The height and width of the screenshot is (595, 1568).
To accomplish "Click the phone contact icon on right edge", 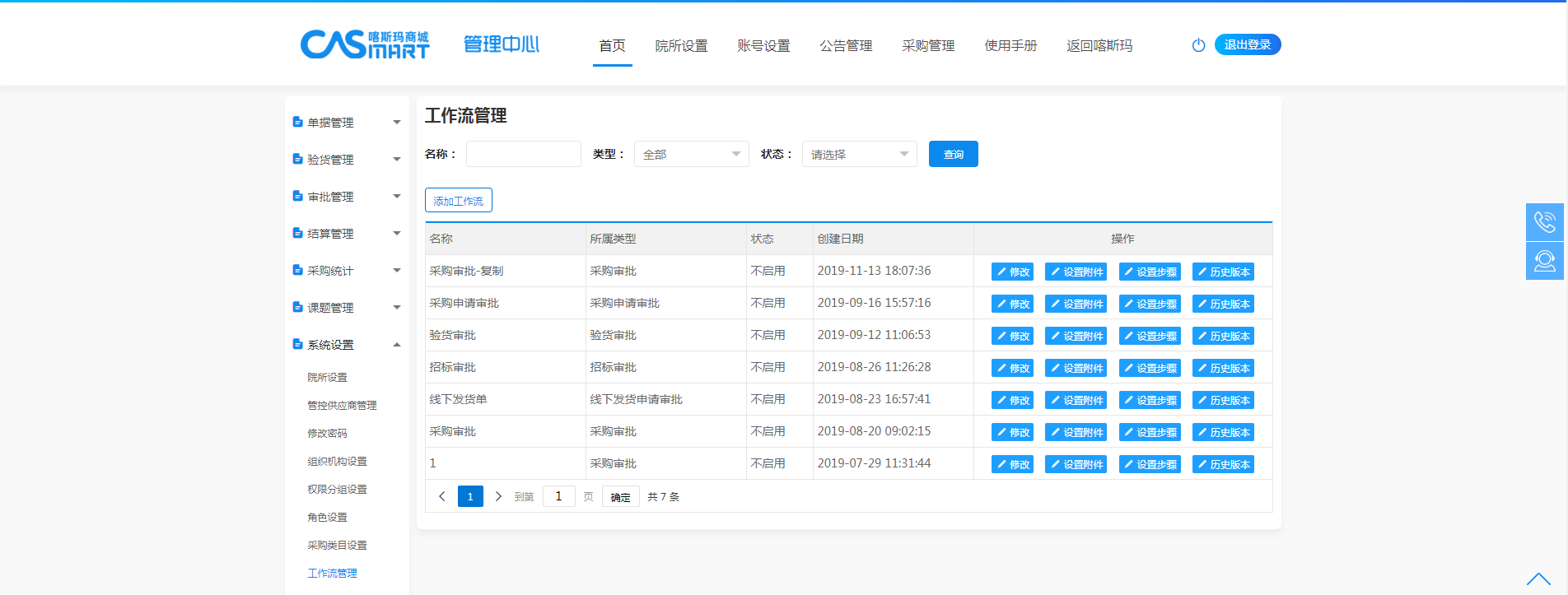I will (1544, 222).
